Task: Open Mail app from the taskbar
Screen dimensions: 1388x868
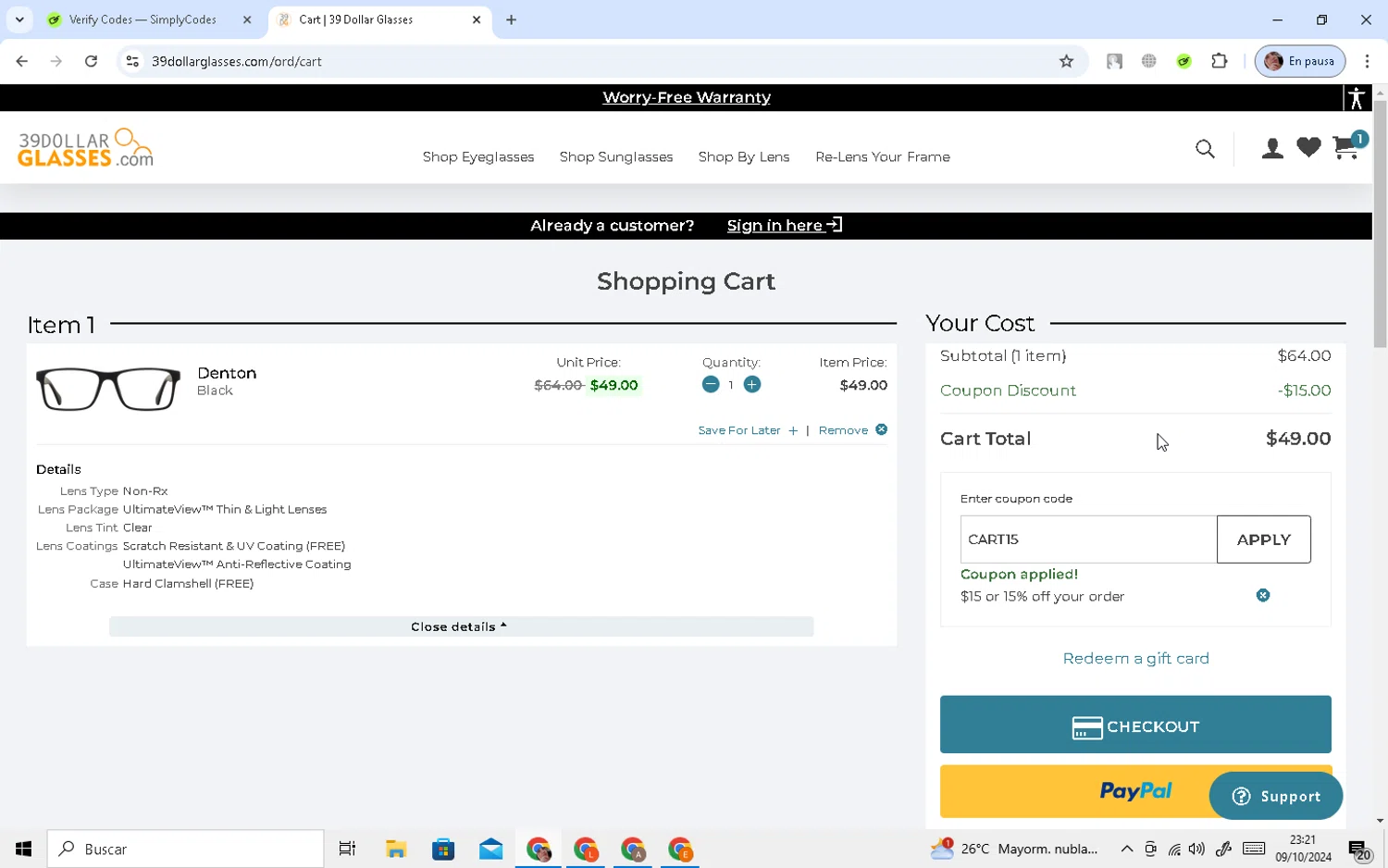Action: 490,849
